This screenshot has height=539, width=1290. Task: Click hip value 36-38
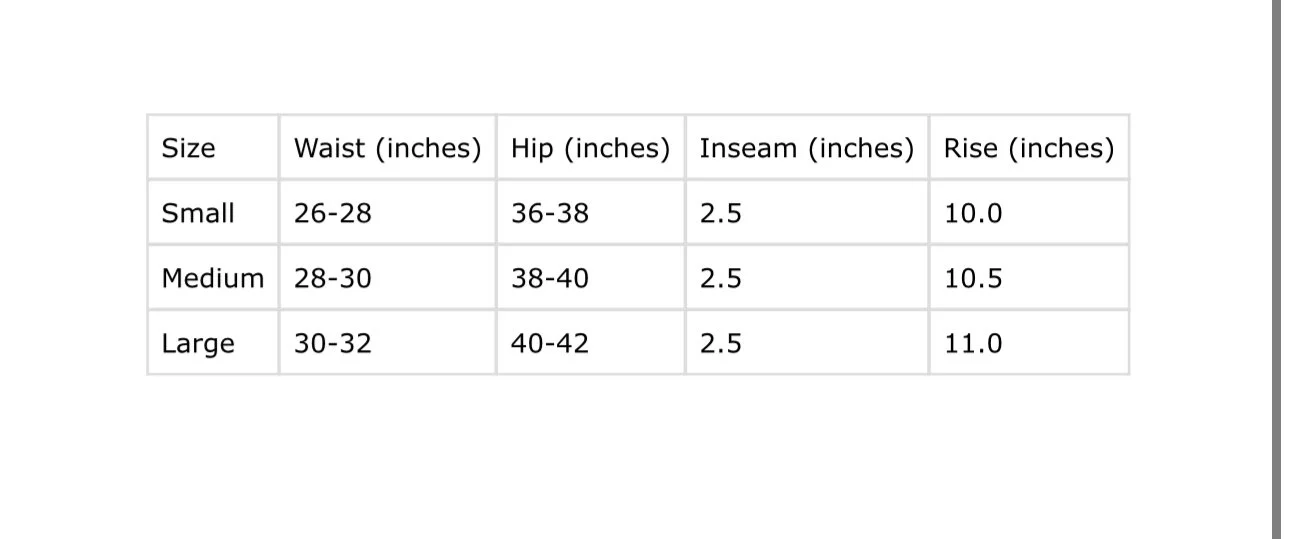[550, 213]
